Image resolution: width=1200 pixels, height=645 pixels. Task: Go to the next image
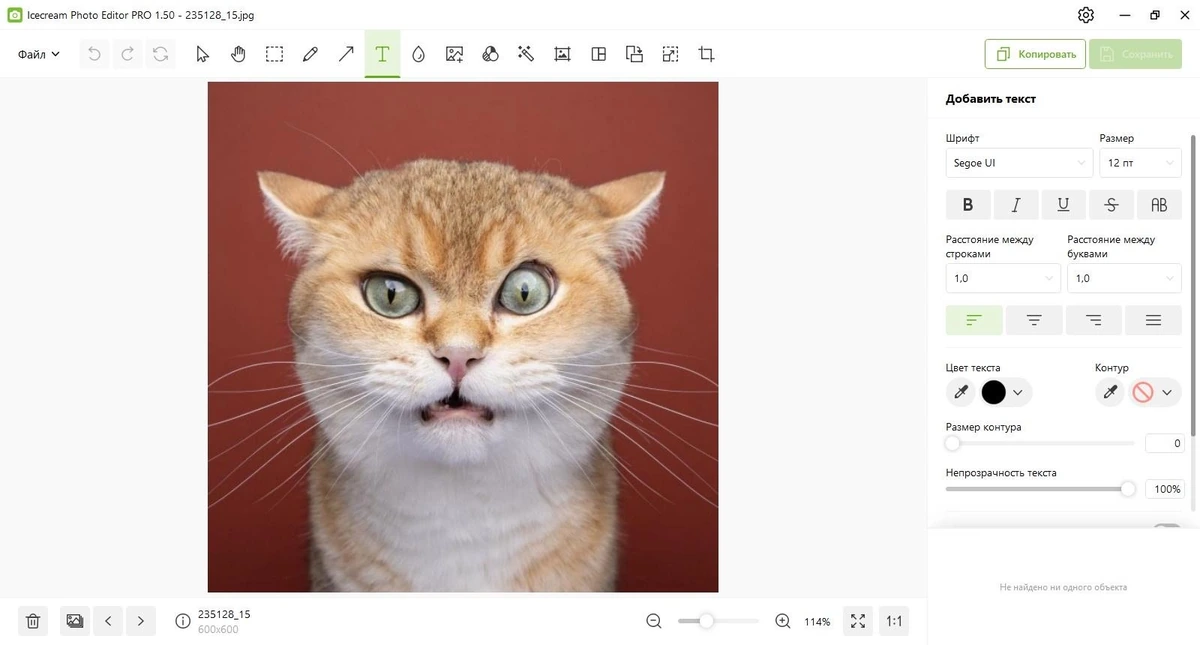coord(141,621)
